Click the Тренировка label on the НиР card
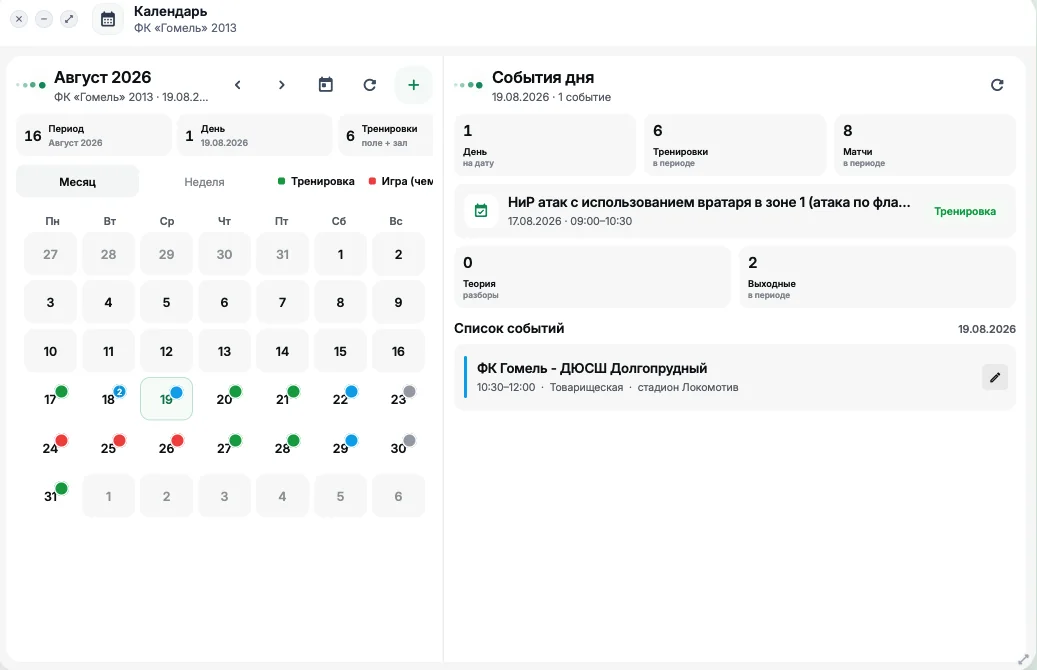The image size is (1037, 670). pyautogui.click(x=965, y=211)
